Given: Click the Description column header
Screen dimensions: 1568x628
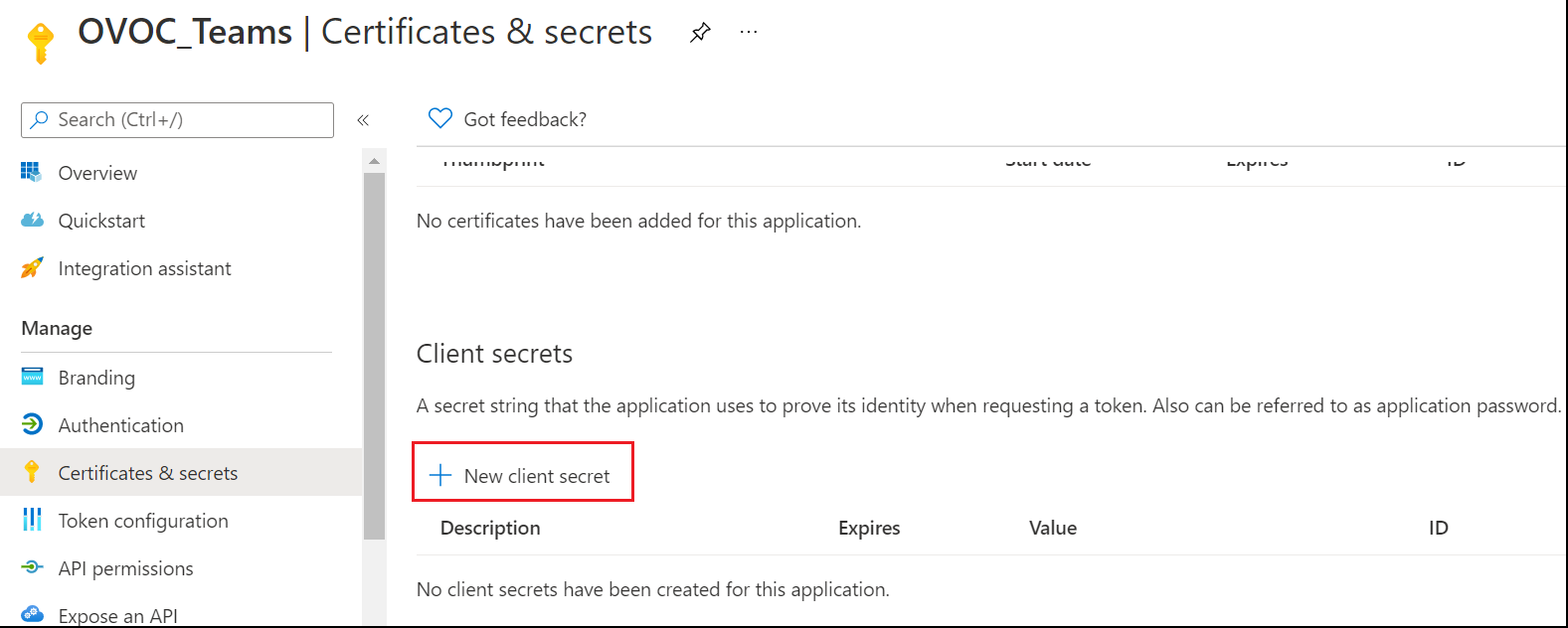Looking at the screenshot, I should (x=490, y=528).
